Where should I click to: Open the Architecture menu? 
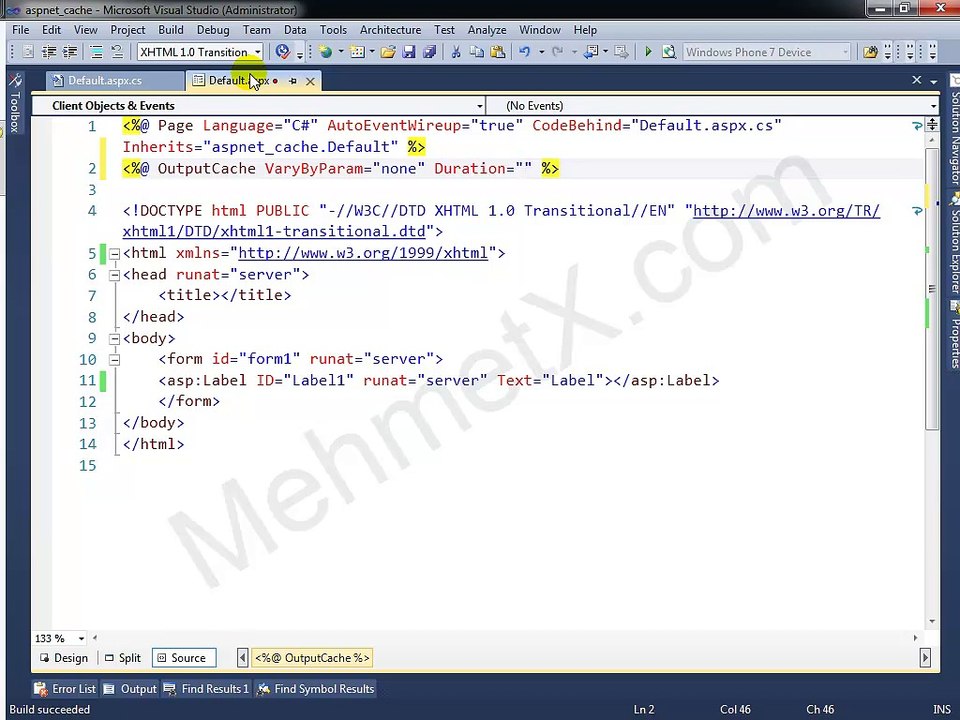coord(391,30)
